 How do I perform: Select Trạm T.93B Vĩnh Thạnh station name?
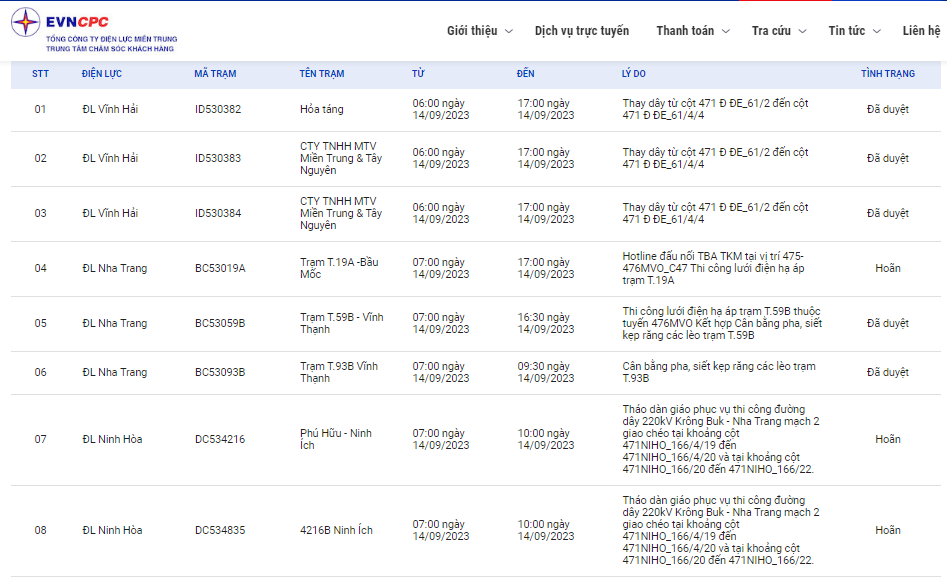coord(339,372)
